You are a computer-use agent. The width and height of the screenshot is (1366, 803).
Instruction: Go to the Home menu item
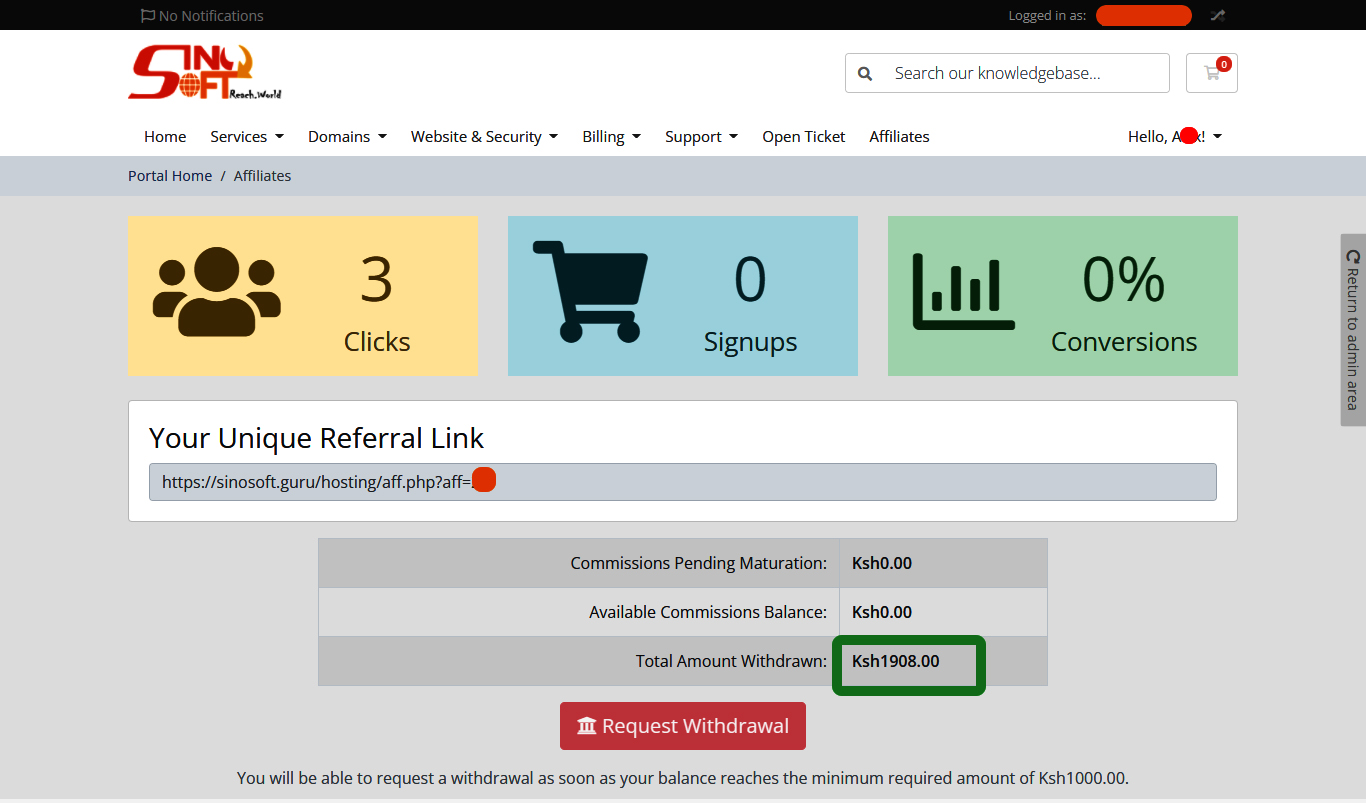[x=165, y=137]
